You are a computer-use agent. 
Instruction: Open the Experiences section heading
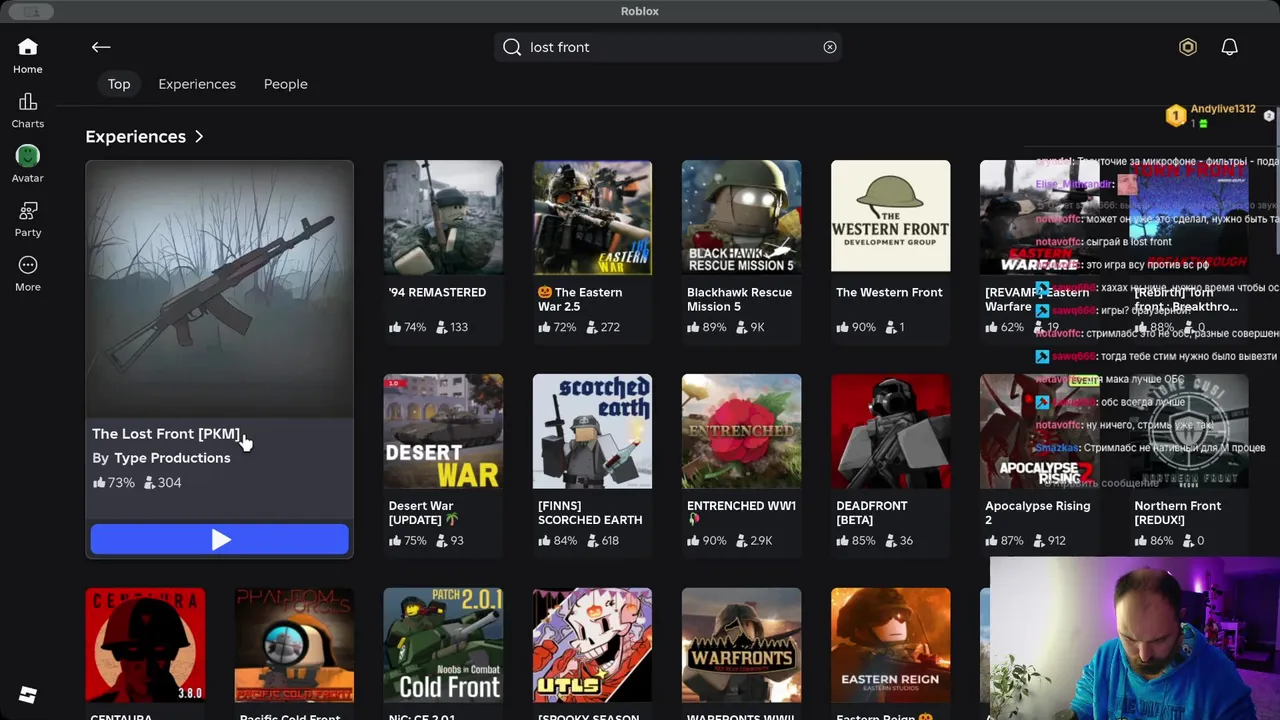pyautogui.click(x=136, y=137)
